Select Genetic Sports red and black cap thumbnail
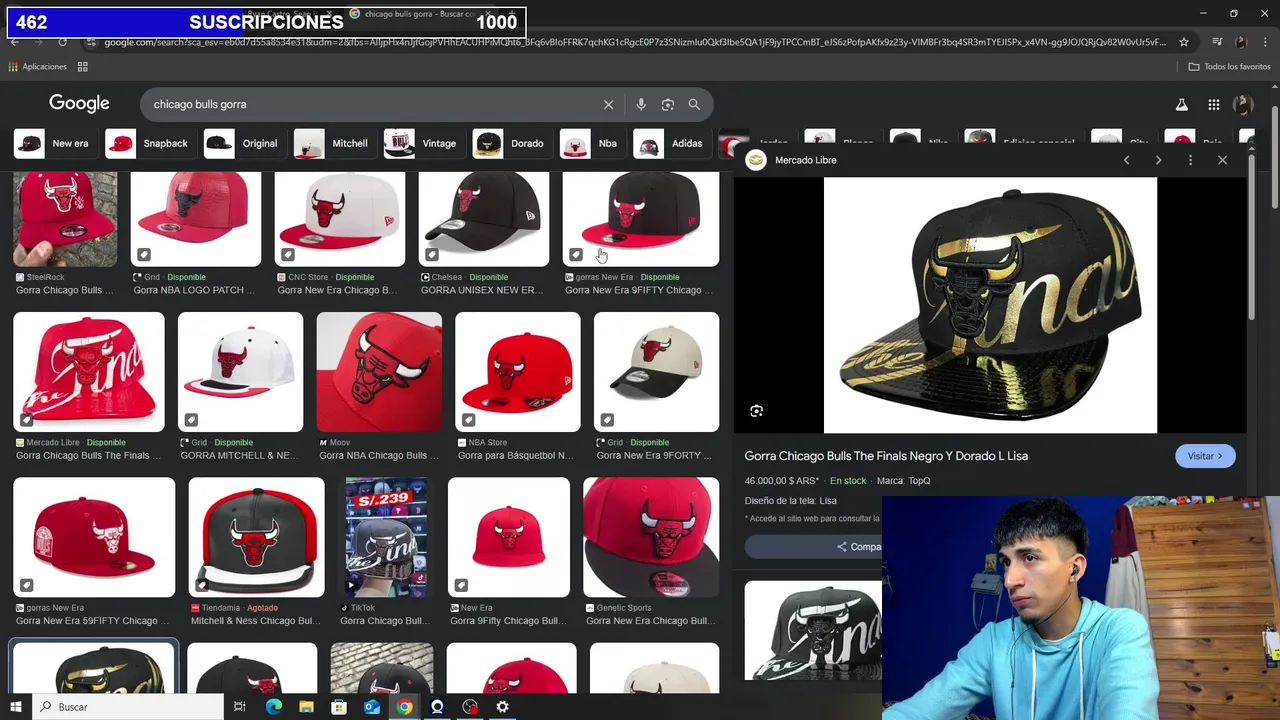Image resolution: width=1280 pixels, height=720 pixels. (651, 537)
